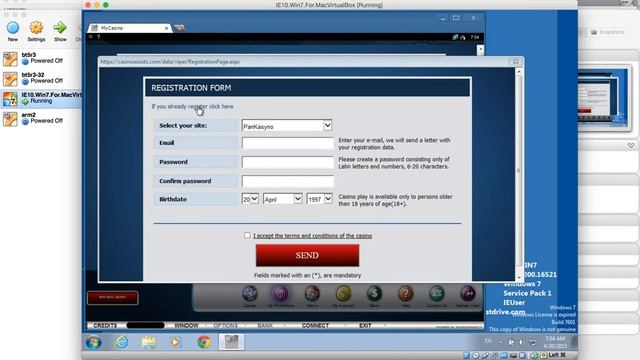Screen dimensions: 640x360
Task: Open the Bank dollar icon
Action: 374,293
